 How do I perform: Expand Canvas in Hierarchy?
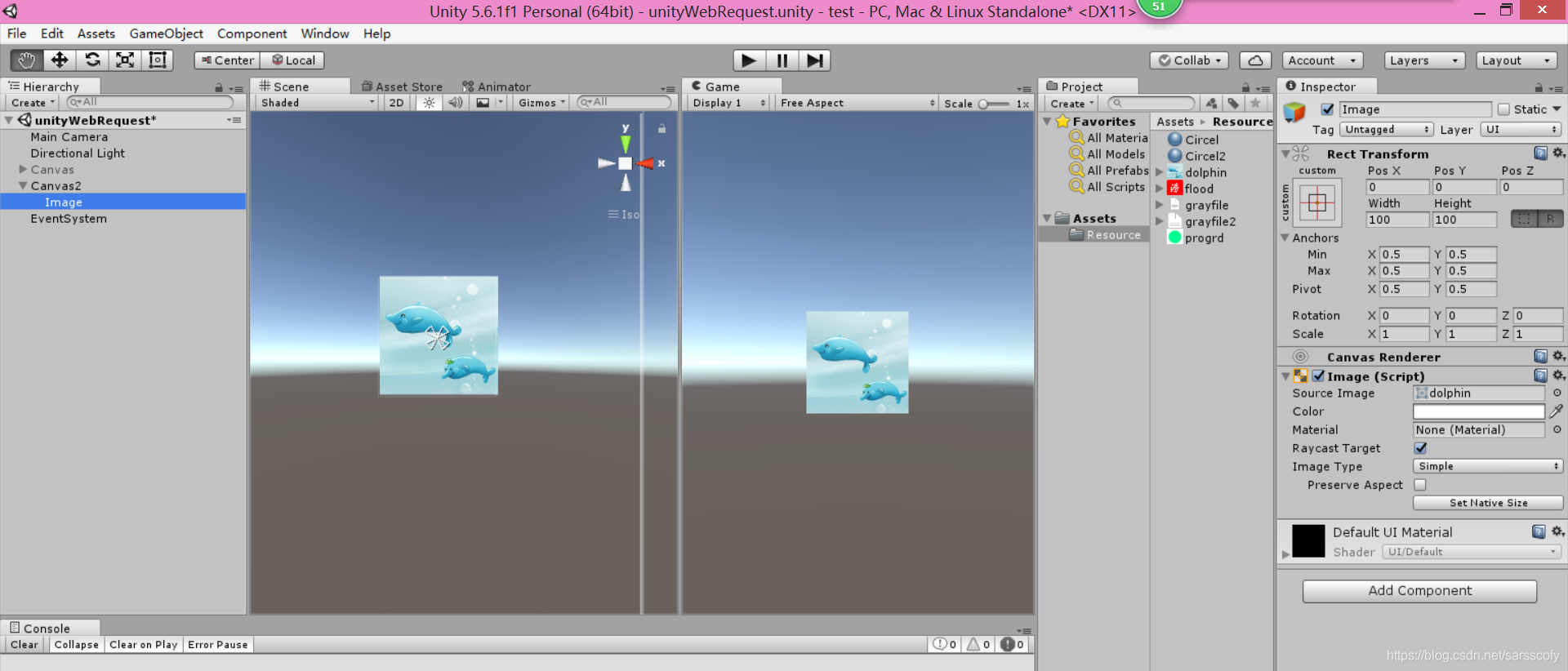(x=23, y=170)
